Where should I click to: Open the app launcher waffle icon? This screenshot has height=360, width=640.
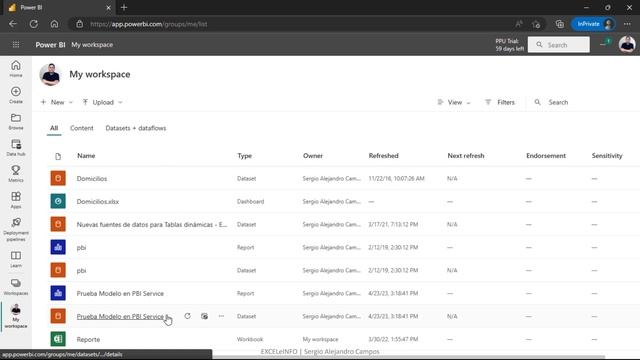pyautogui.click(x=16, y=44)
